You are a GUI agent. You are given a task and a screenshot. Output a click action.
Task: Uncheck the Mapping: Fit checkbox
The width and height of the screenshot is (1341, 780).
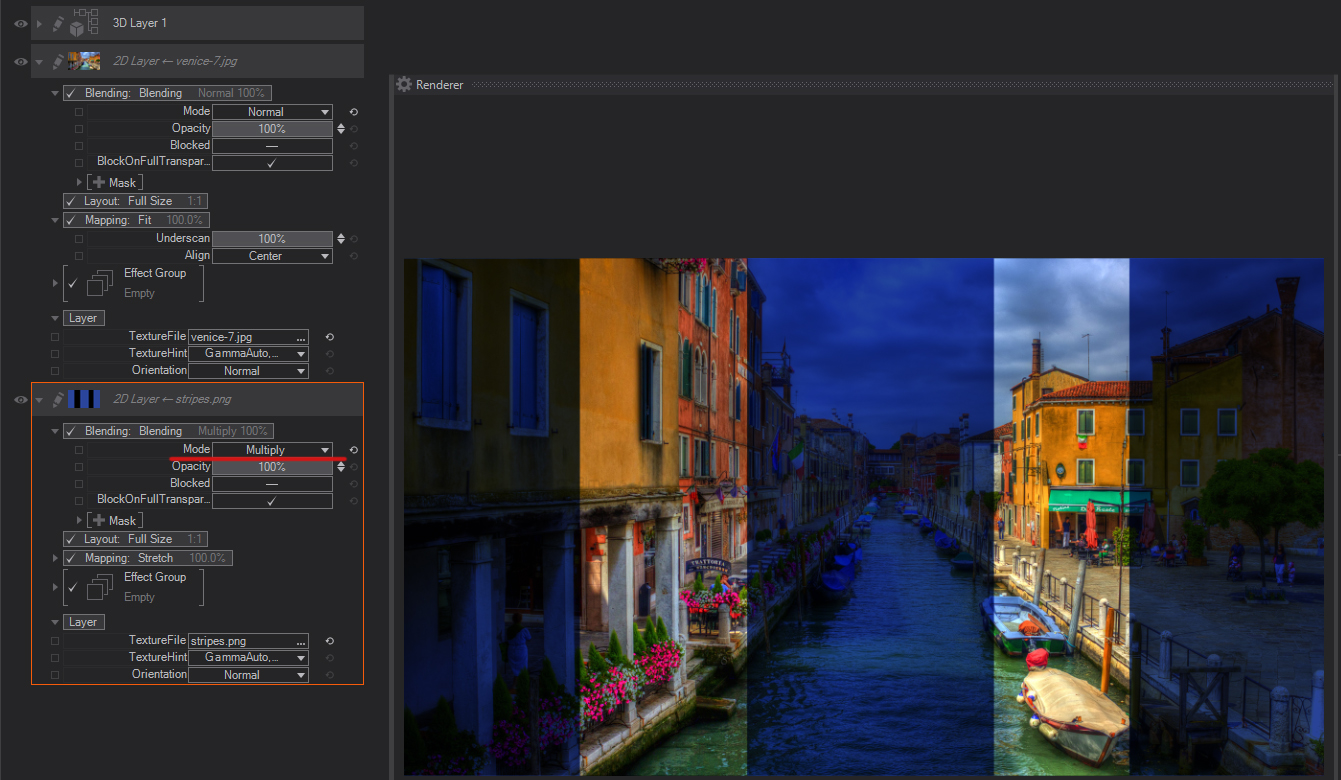click(x=71, y=220)
